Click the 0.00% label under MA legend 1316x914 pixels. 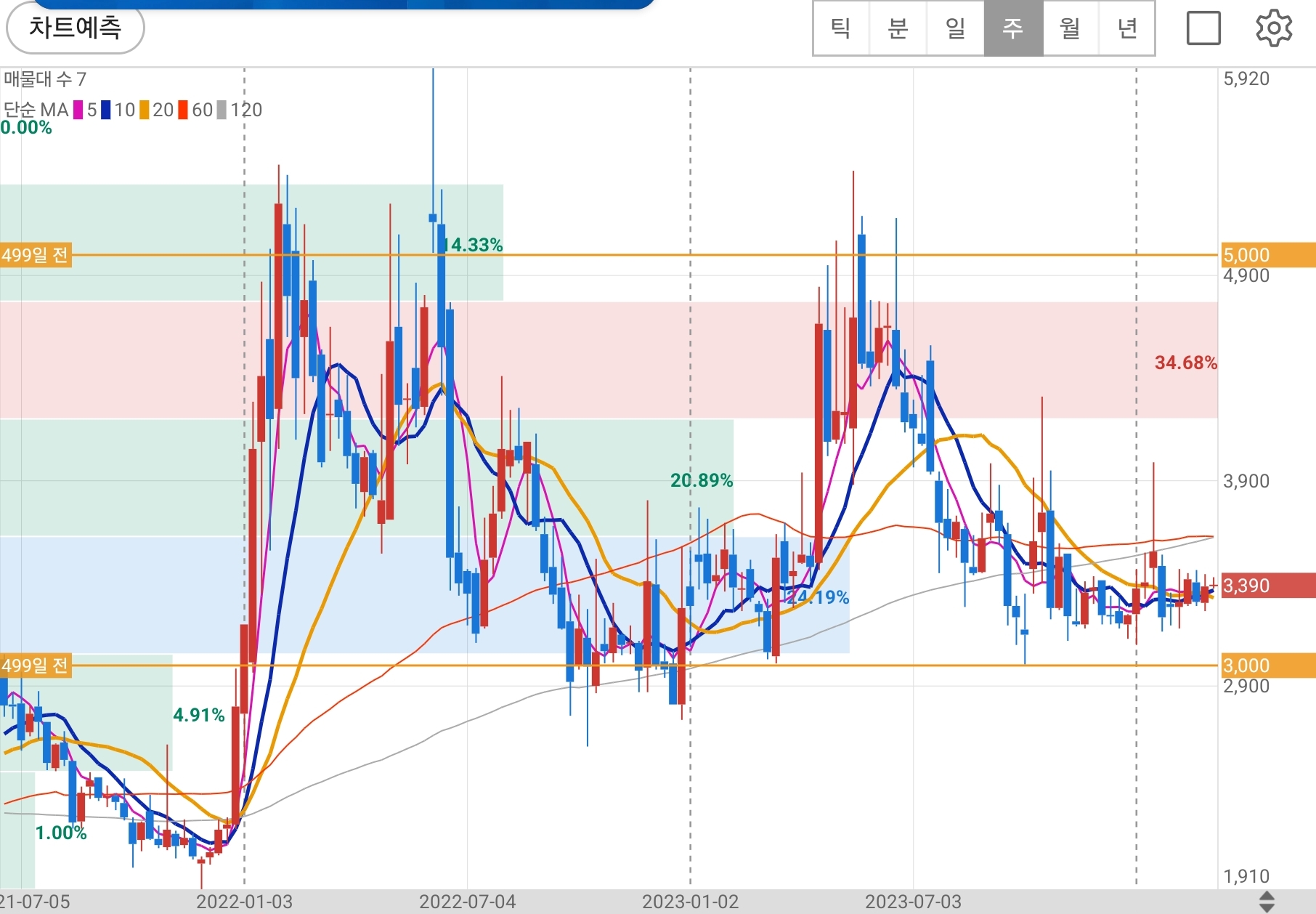26,128
